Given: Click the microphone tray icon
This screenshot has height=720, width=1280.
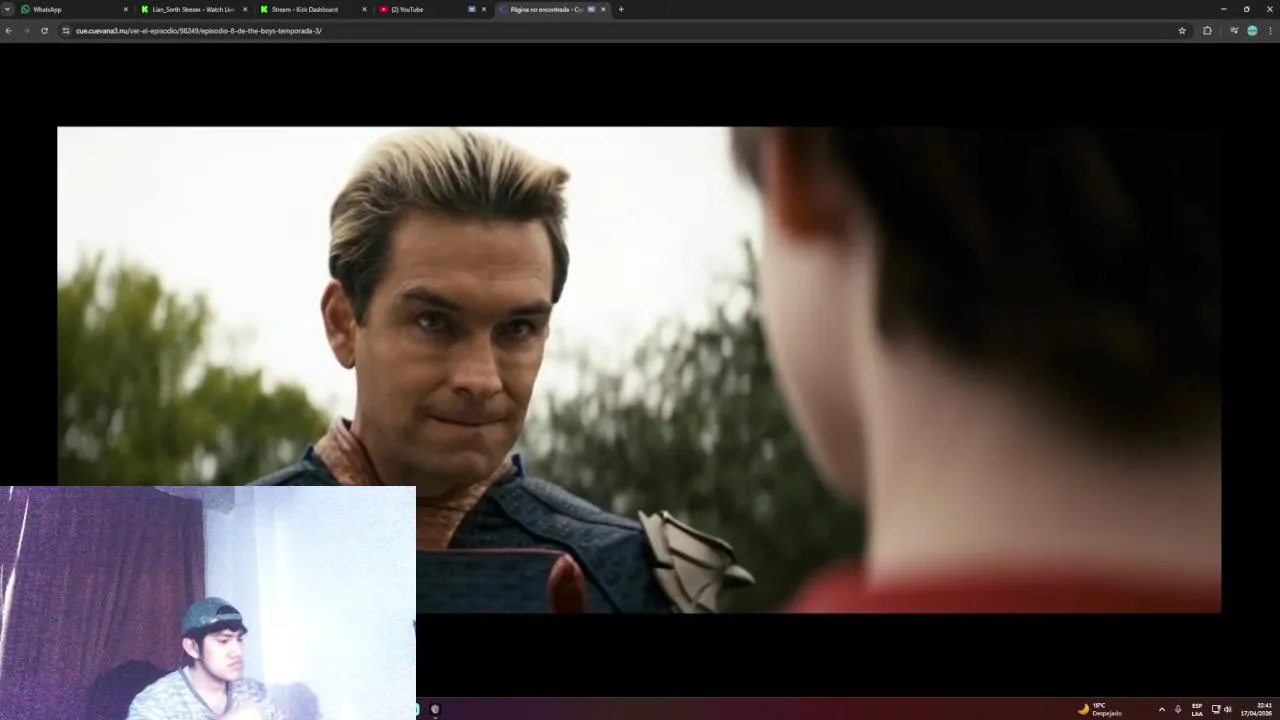Looking at the screenshot, I should 1178,709.
